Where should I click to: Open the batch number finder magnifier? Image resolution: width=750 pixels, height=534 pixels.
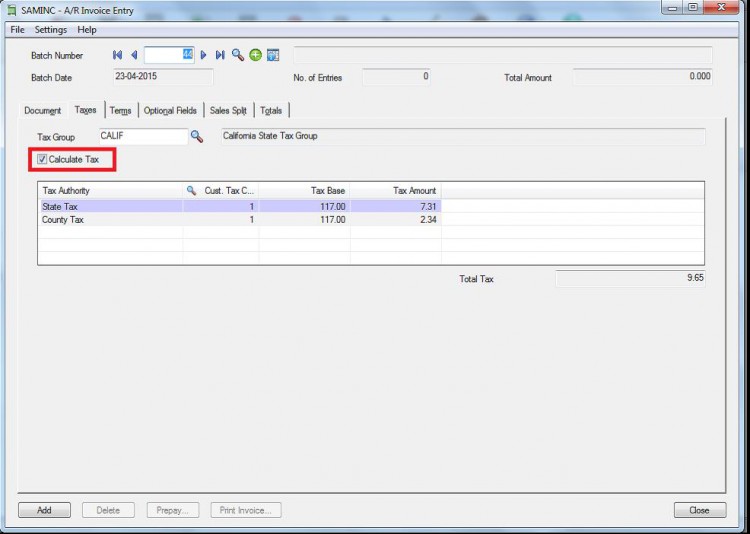(x=238, y=55)
